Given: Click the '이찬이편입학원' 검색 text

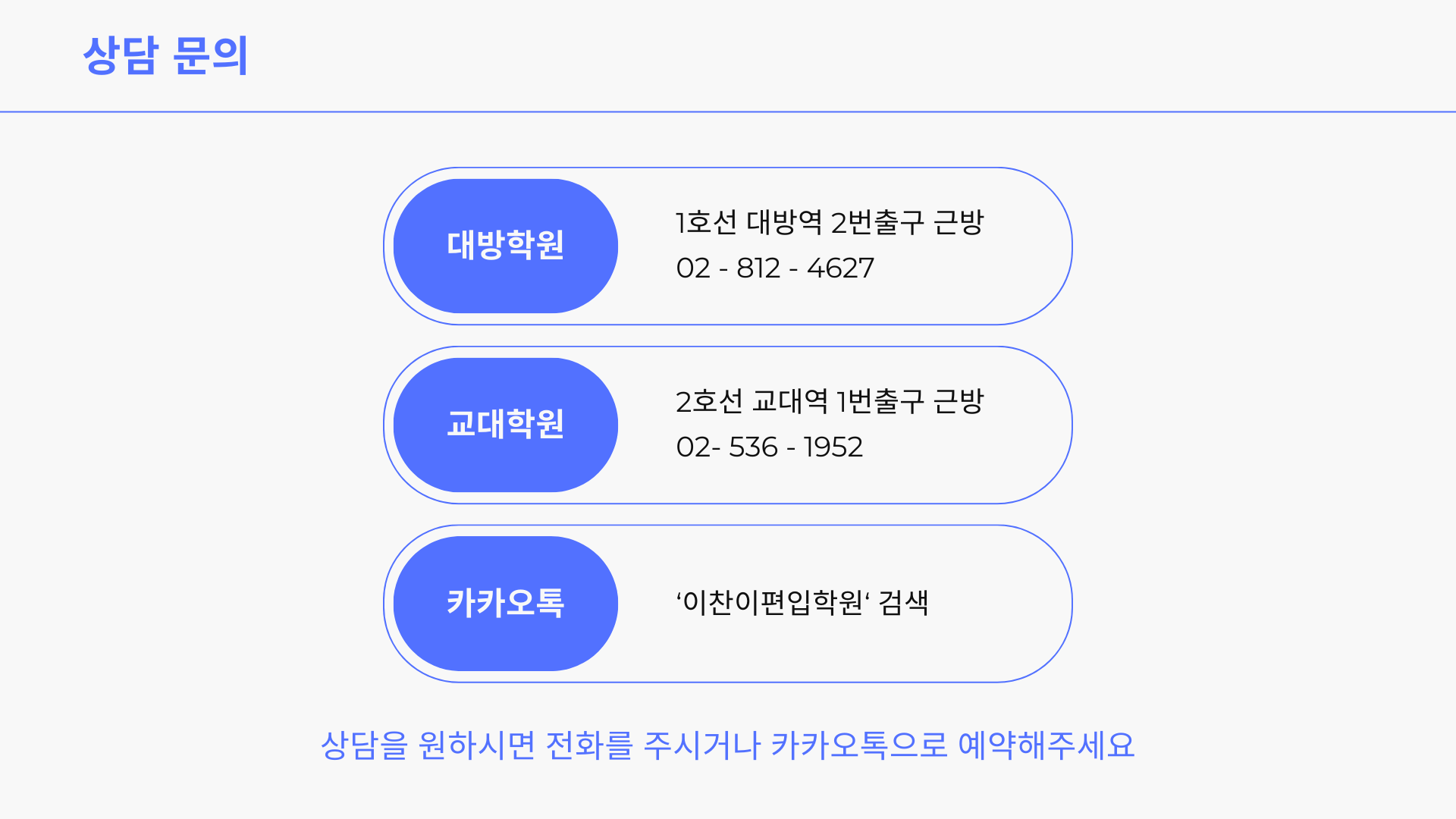Looking at the screenshot, I should point(802,602).
